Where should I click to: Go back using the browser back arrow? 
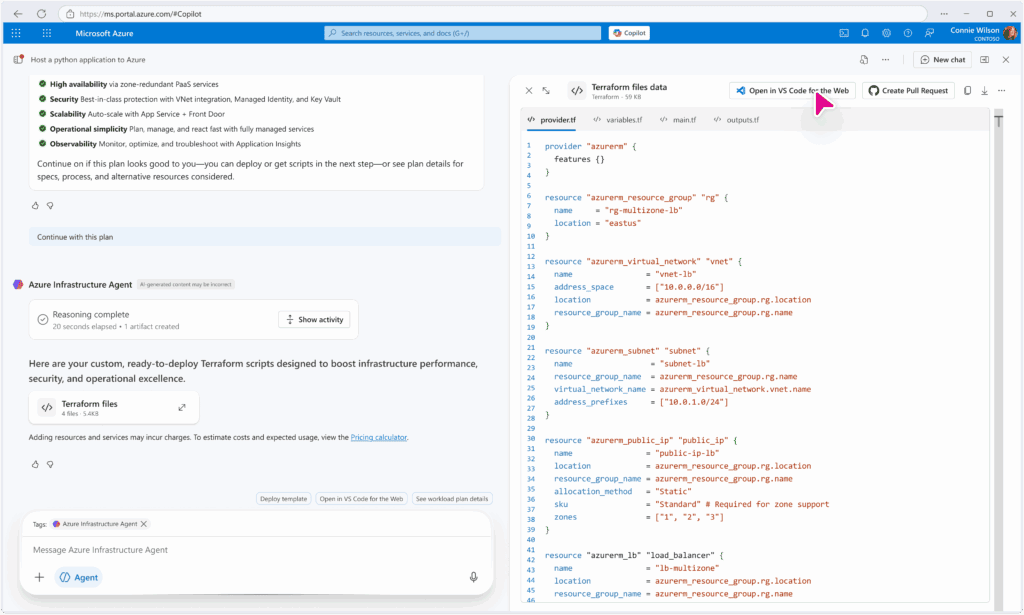[x=18, y=14]
